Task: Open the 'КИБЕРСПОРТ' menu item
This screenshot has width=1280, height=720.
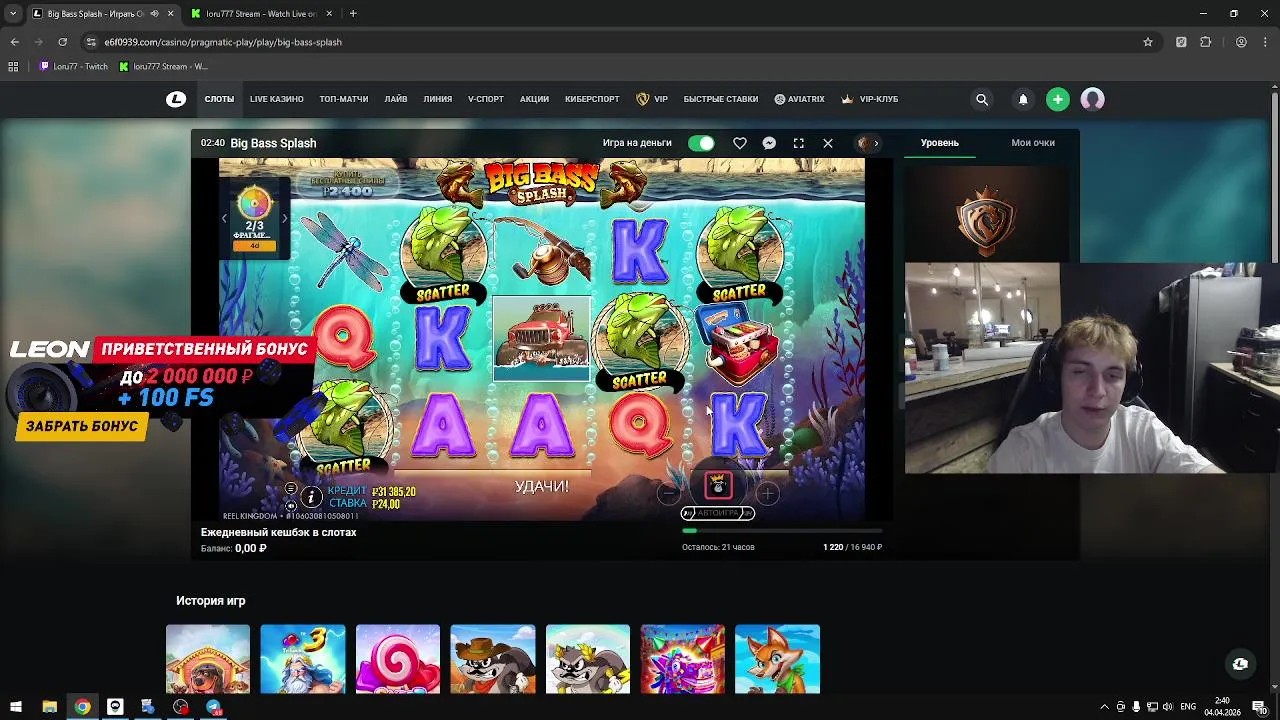Action: coord(592,99)
